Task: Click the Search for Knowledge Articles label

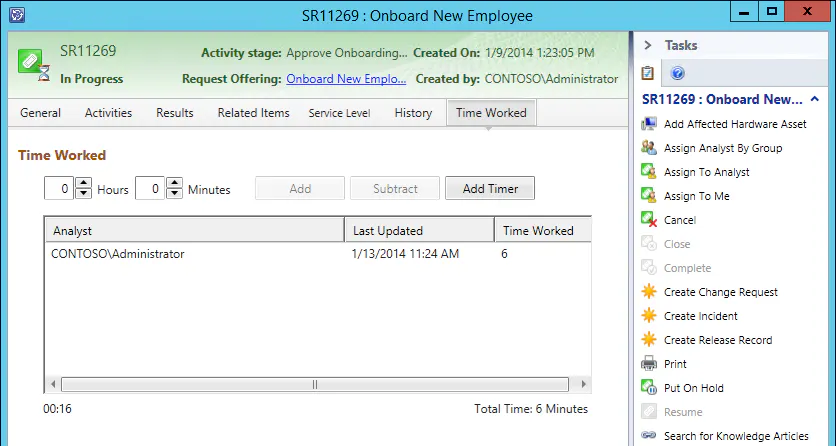Action: tap(736, 436)
